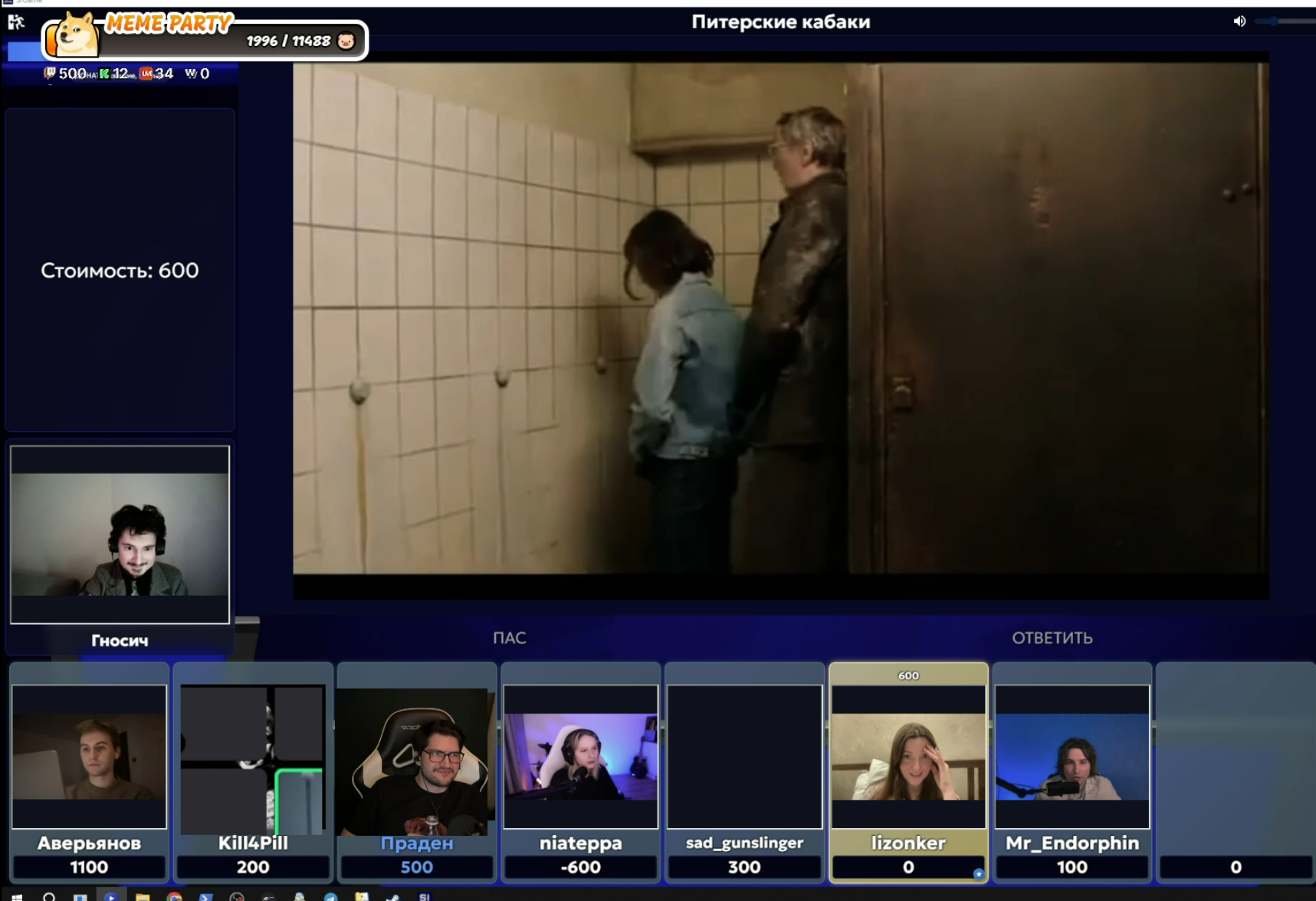1316x901 pixels.
Task: Click the Стоимость: 600 label
Action: (x=120, y=271)
